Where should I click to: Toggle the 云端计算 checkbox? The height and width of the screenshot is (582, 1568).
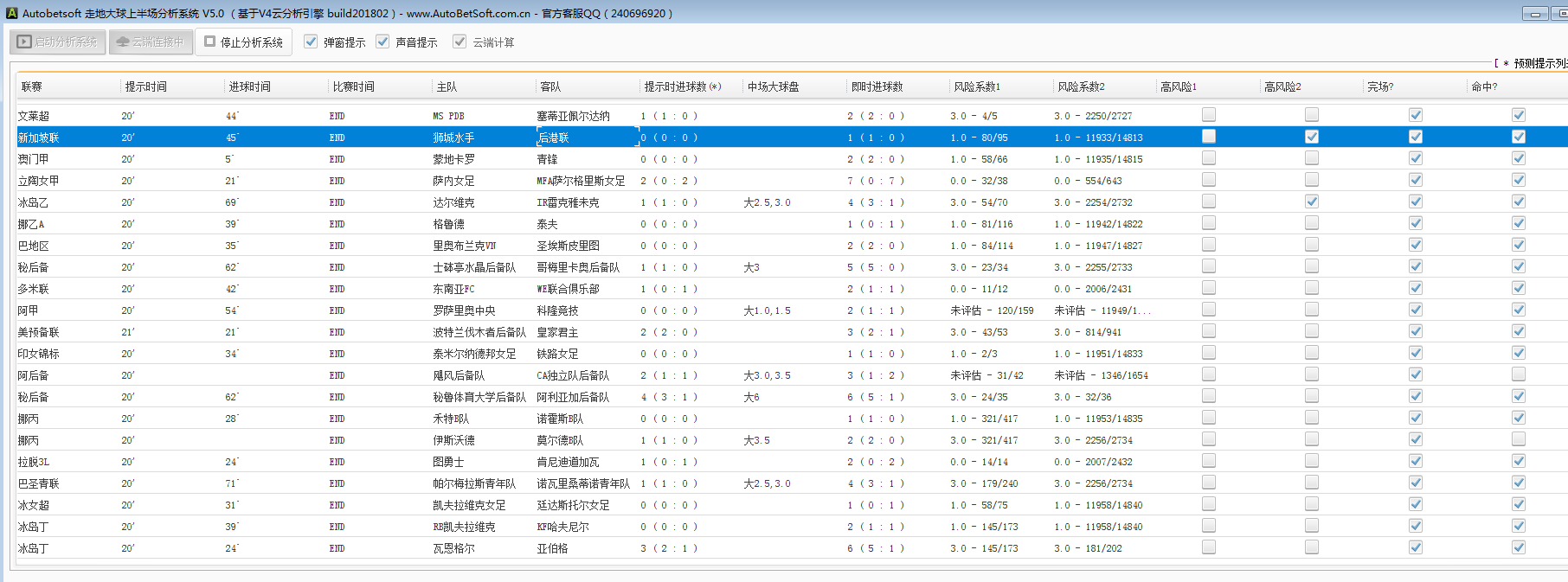tap(459, 42)
